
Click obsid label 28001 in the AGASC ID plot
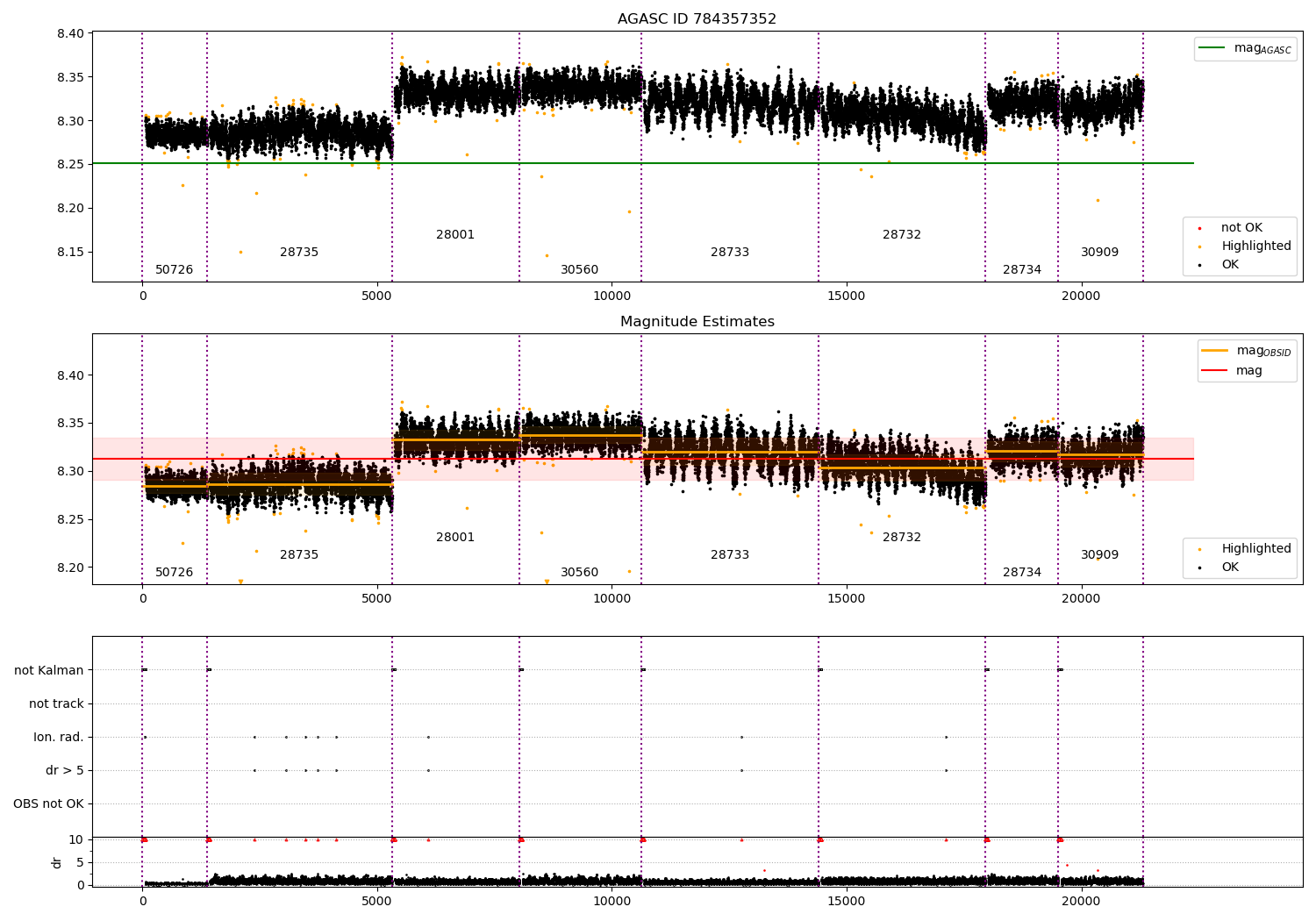click(x=455, y=235)
